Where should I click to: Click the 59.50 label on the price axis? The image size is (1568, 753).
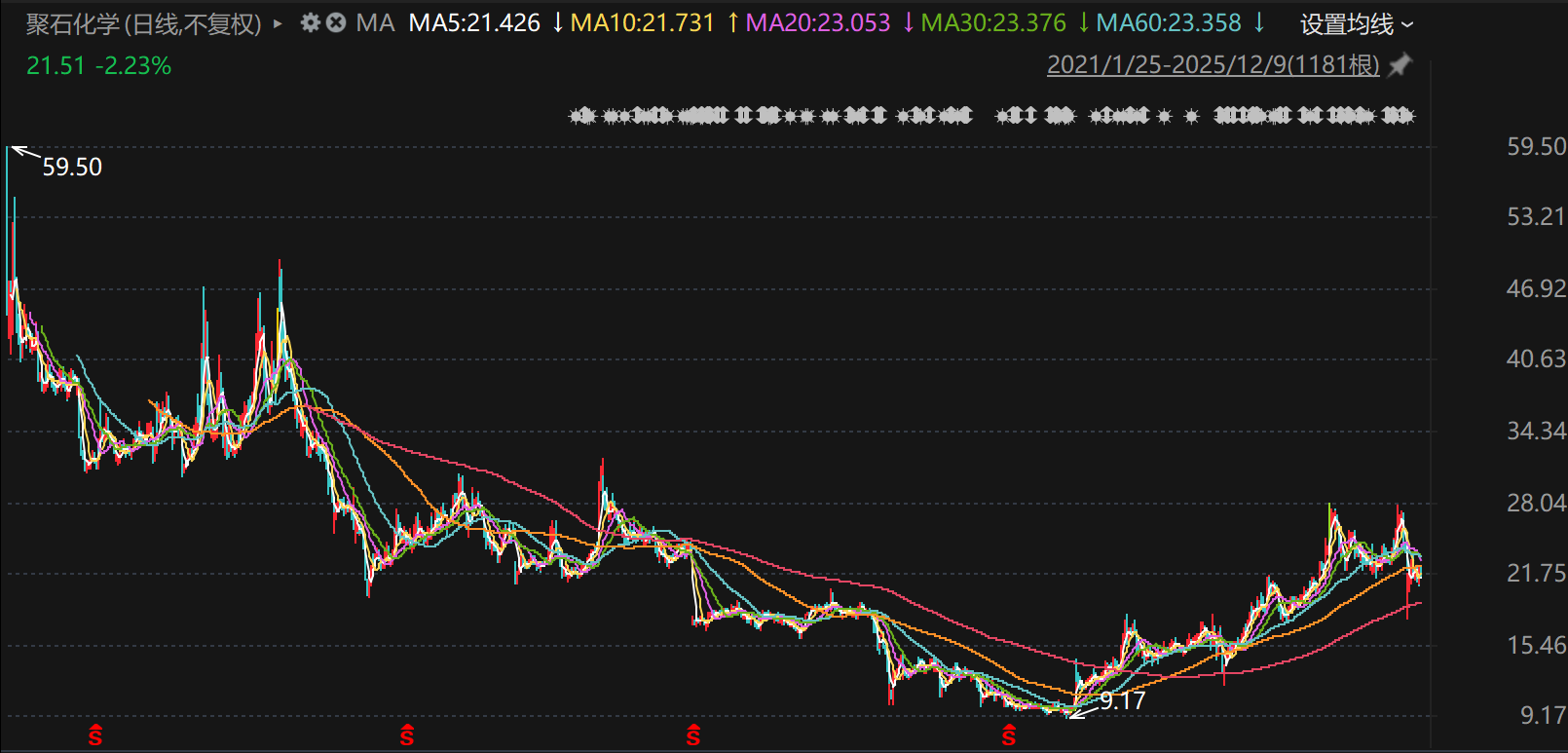tap(1537, 146)
